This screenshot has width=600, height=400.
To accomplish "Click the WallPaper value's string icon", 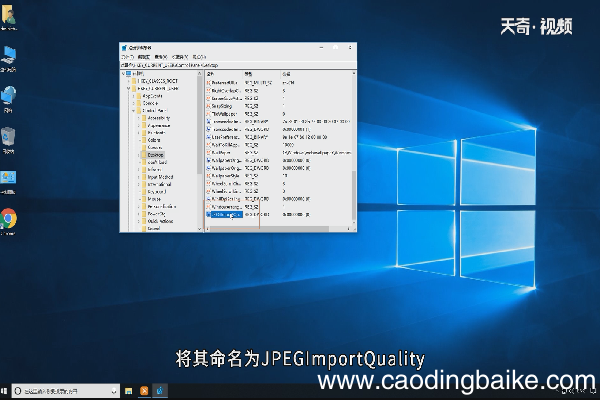I will click(209, 152).
